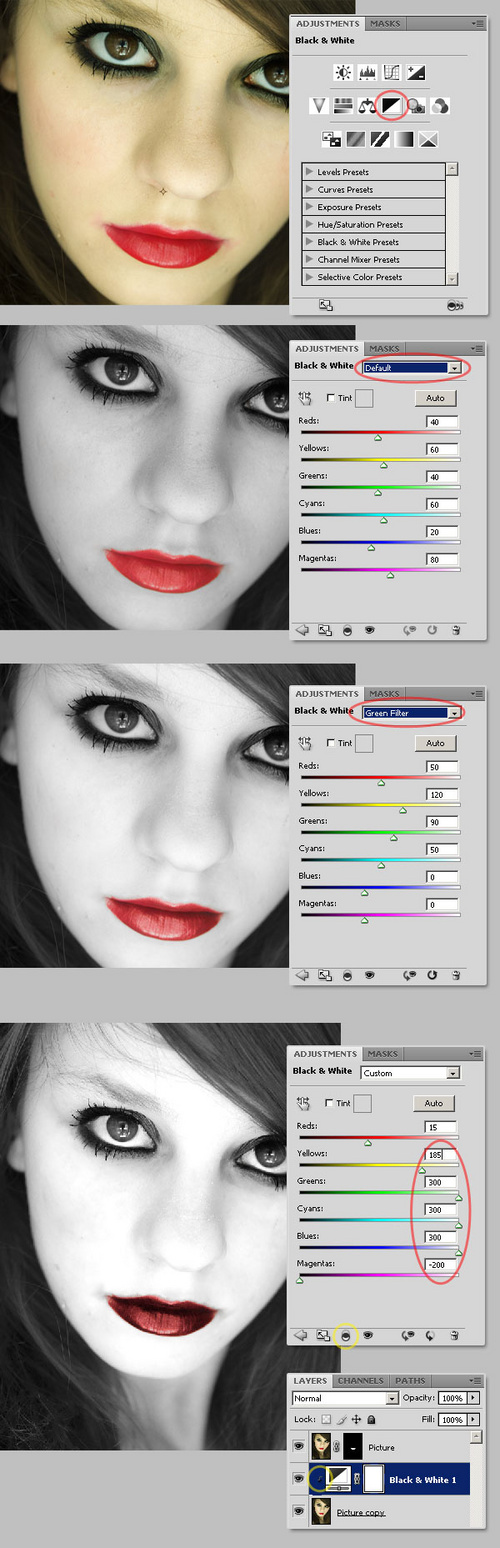
Task: Select the Color Balance scales icon
Action: [x=367, y=104]
